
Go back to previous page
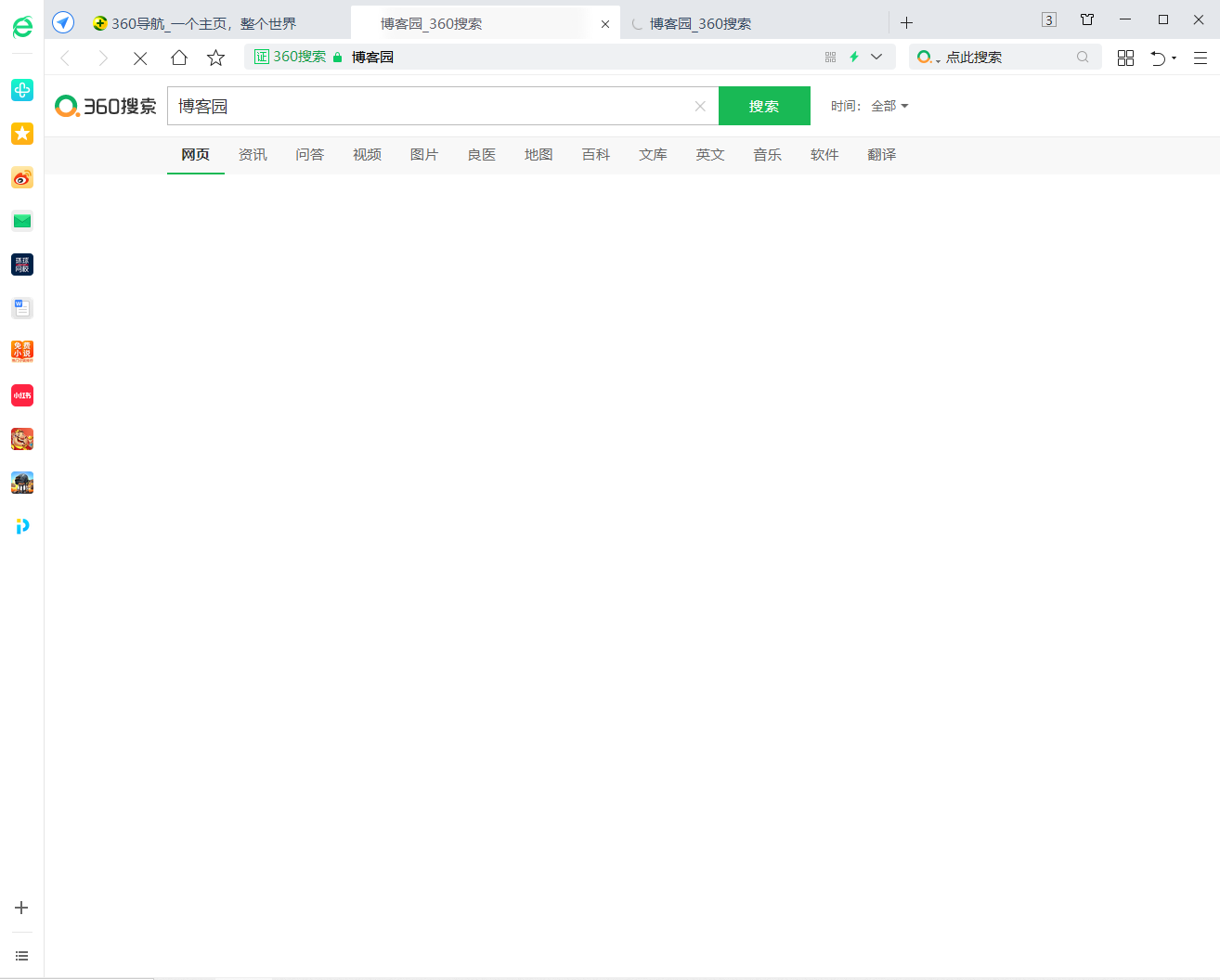pyautogui.click(x=65, y=58)
